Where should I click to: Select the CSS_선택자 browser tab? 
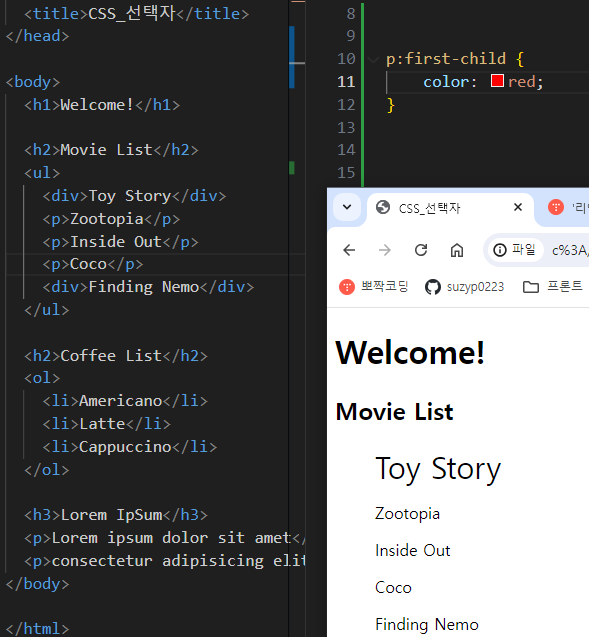pyautogui.click(x=450, y=208)
